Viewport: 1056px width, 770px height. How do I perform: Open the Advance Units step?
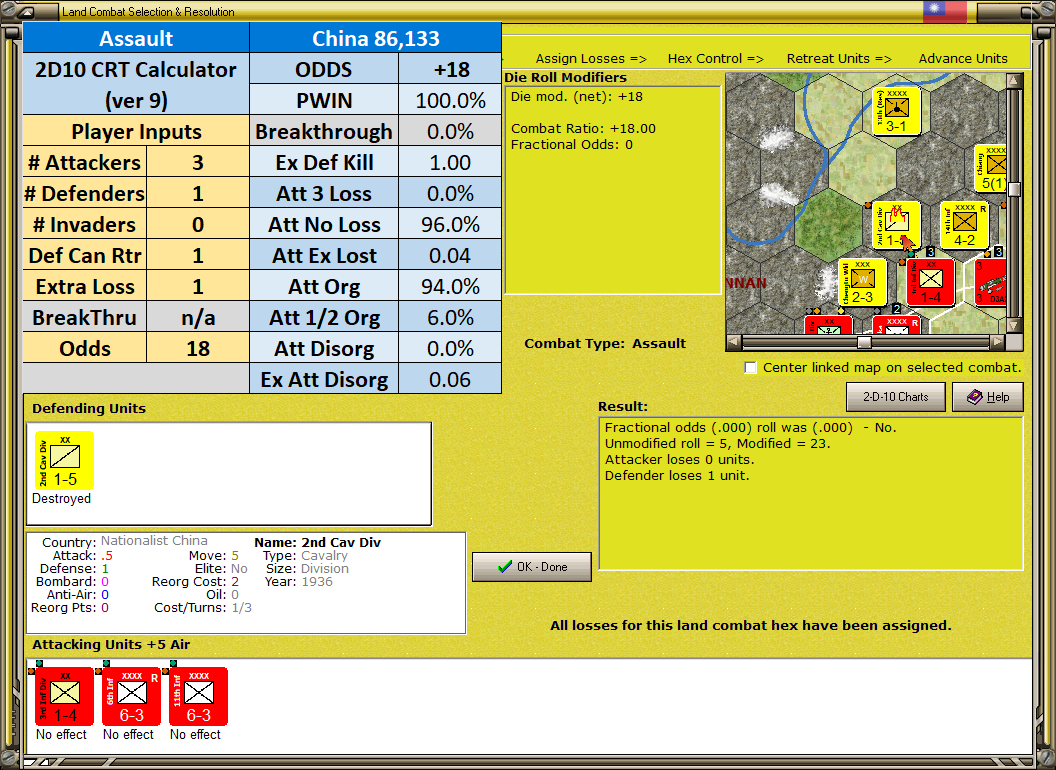(x=963, y=59)
